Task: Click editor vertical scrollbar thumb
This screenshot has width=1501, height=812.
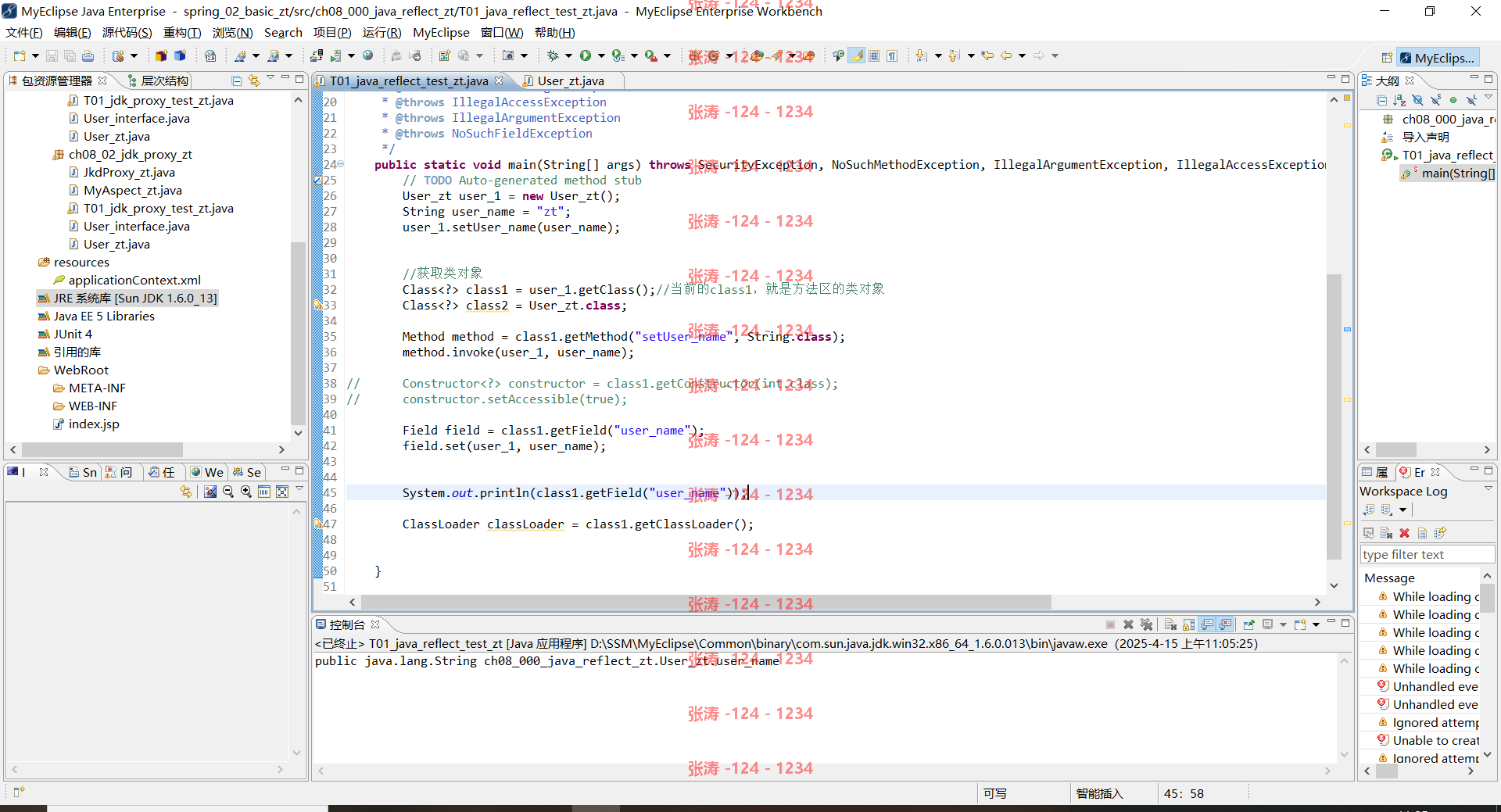Action: 1334,417
